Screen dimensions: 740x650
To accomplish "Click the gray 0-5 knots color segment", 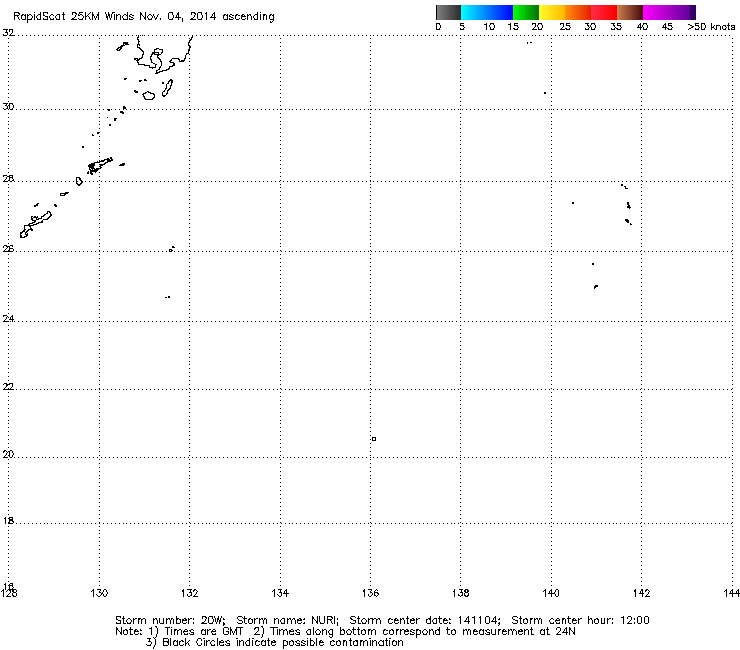I will tap(448, 12).
